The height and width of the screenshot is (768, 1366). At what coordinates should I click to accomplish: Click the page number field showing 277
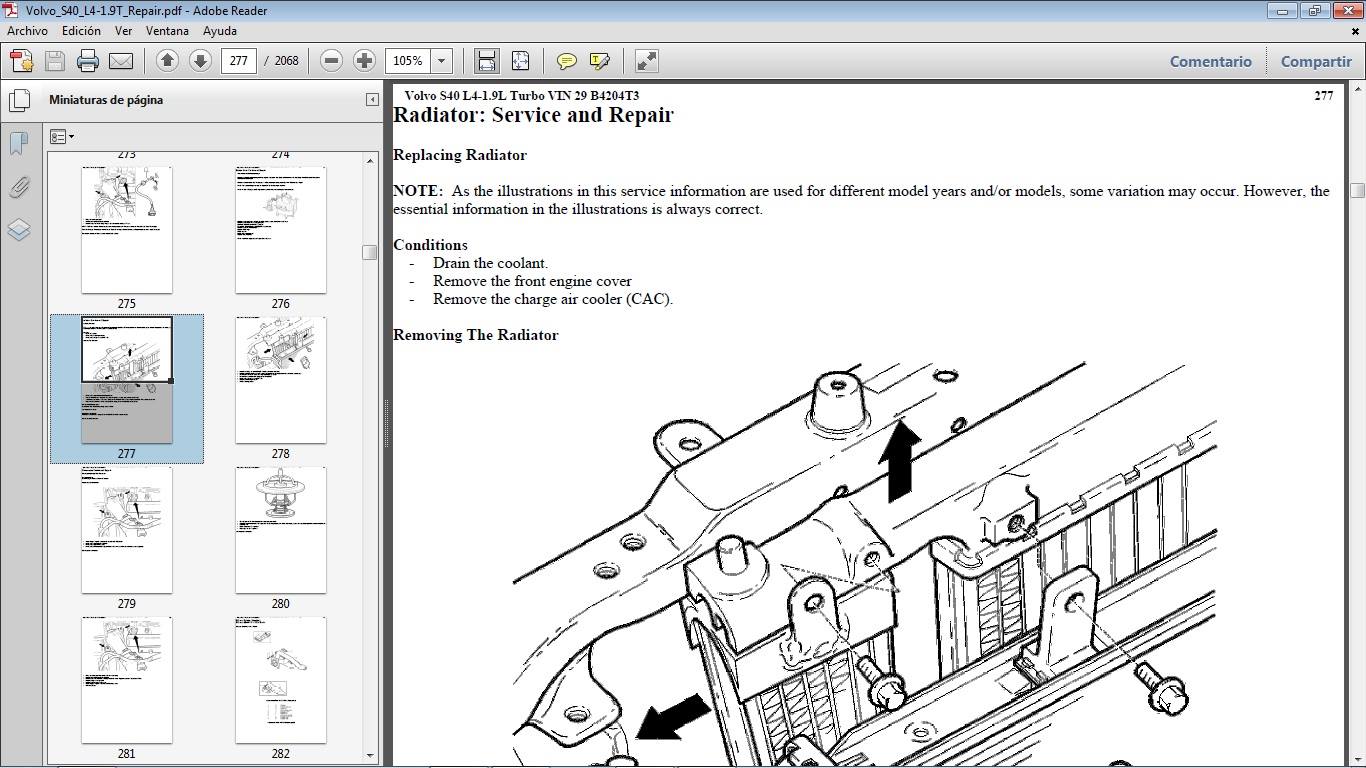pos(238,61)
